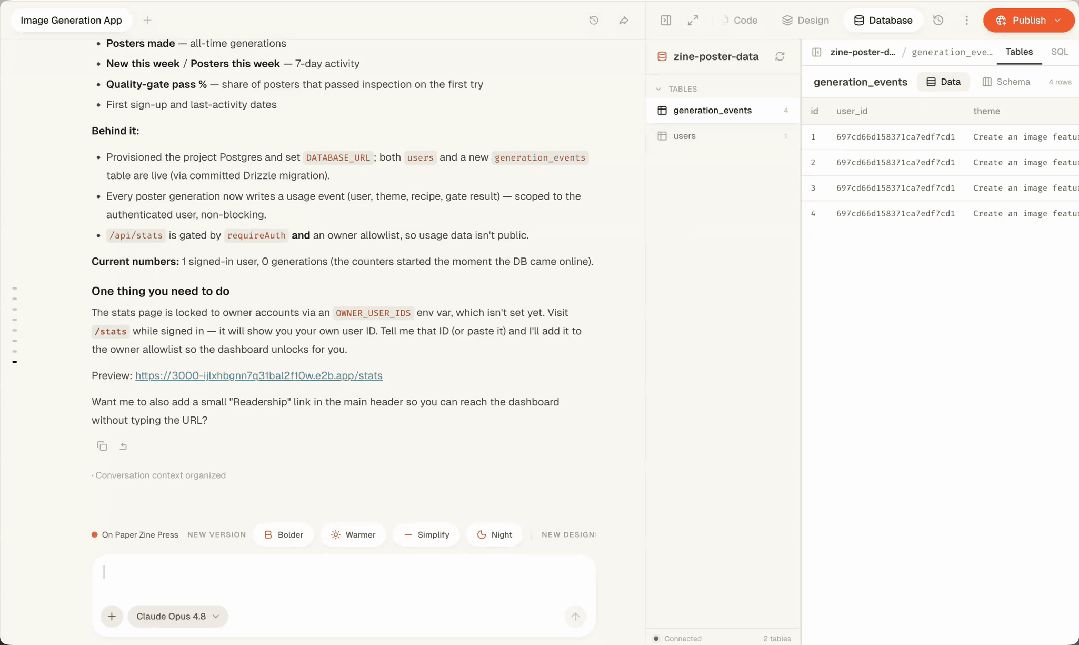Open the three-dot more options menu

[x=966, y=21]
